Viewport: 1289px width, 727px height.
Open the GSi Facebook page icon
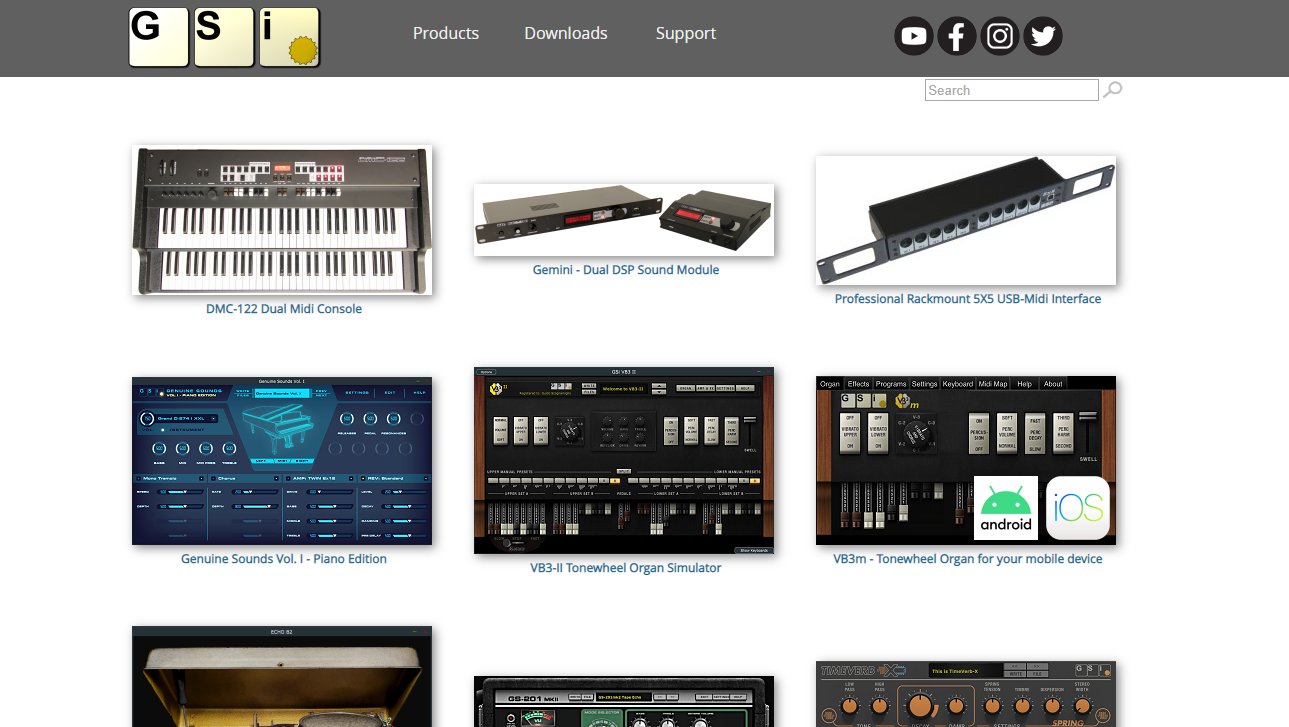956,37
